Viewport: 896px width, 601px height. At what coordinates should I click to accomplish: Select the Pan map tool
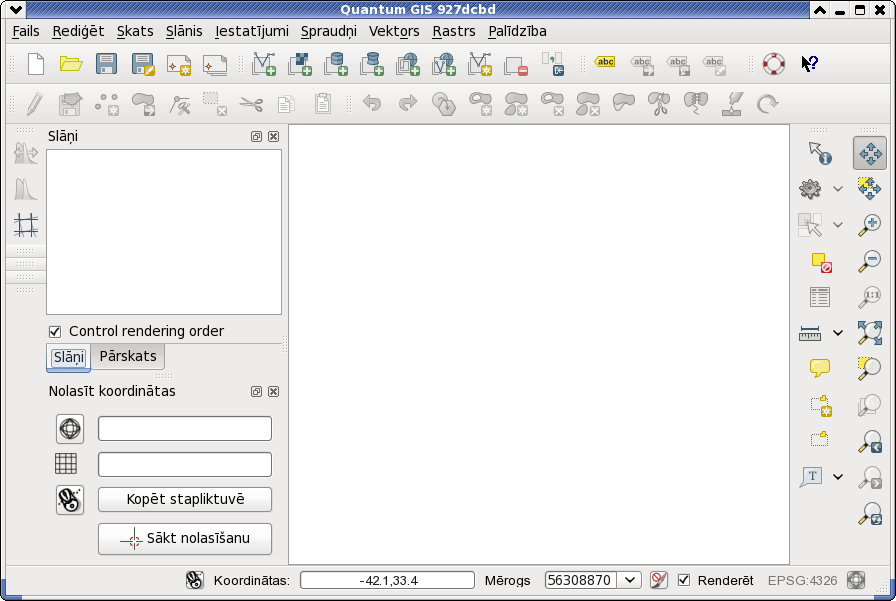point(870,153)
